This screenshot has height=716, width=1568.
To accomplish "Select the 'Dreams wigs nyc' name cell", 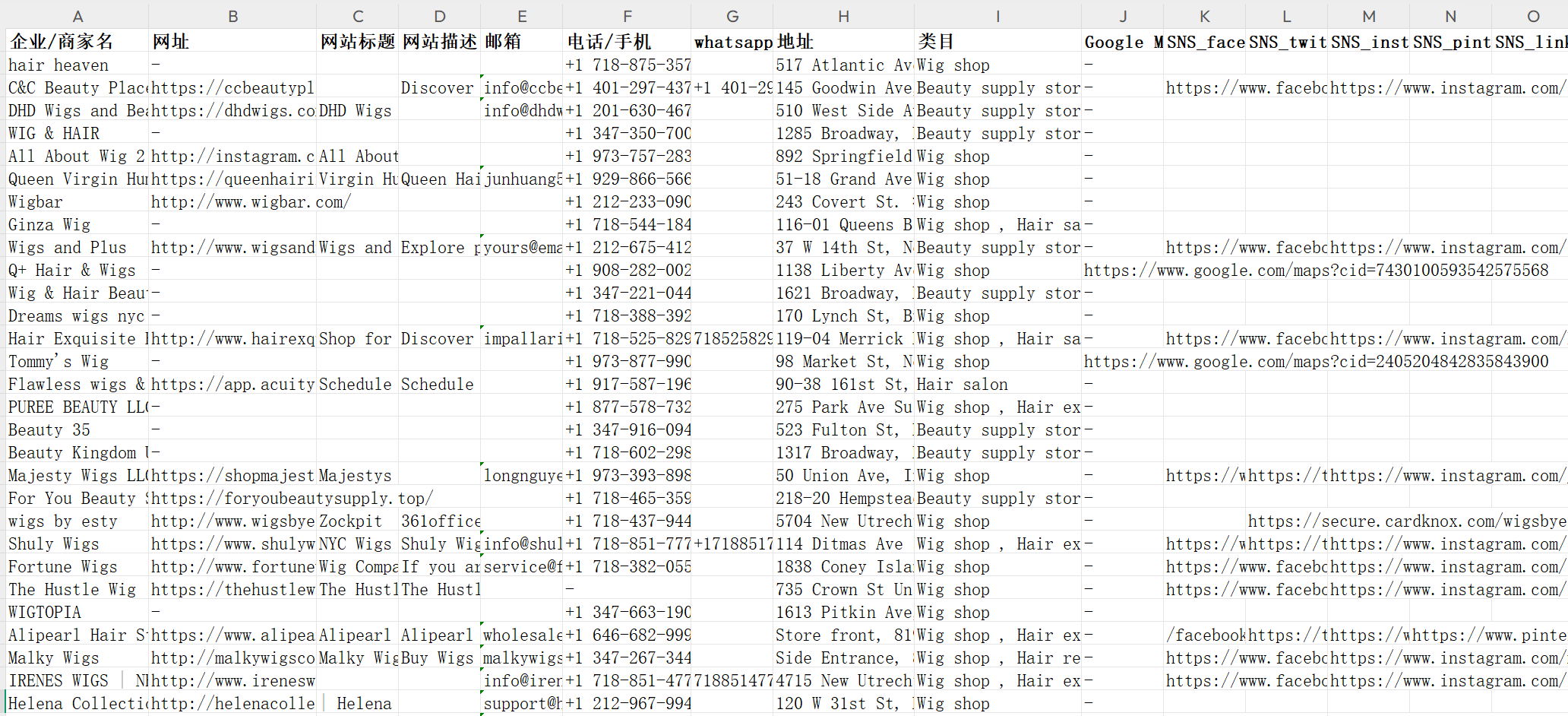I will 77,315.
